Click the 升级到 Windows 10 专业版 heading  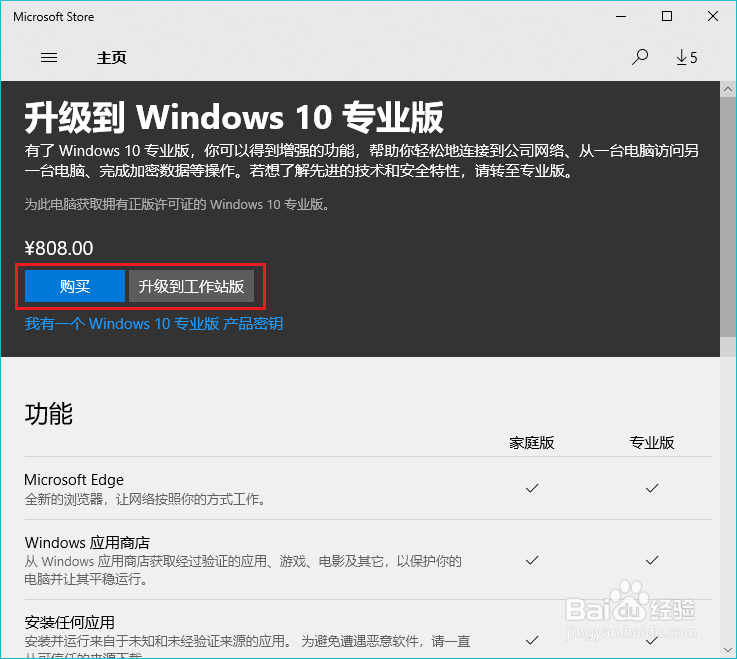click(x=234, y=117)
